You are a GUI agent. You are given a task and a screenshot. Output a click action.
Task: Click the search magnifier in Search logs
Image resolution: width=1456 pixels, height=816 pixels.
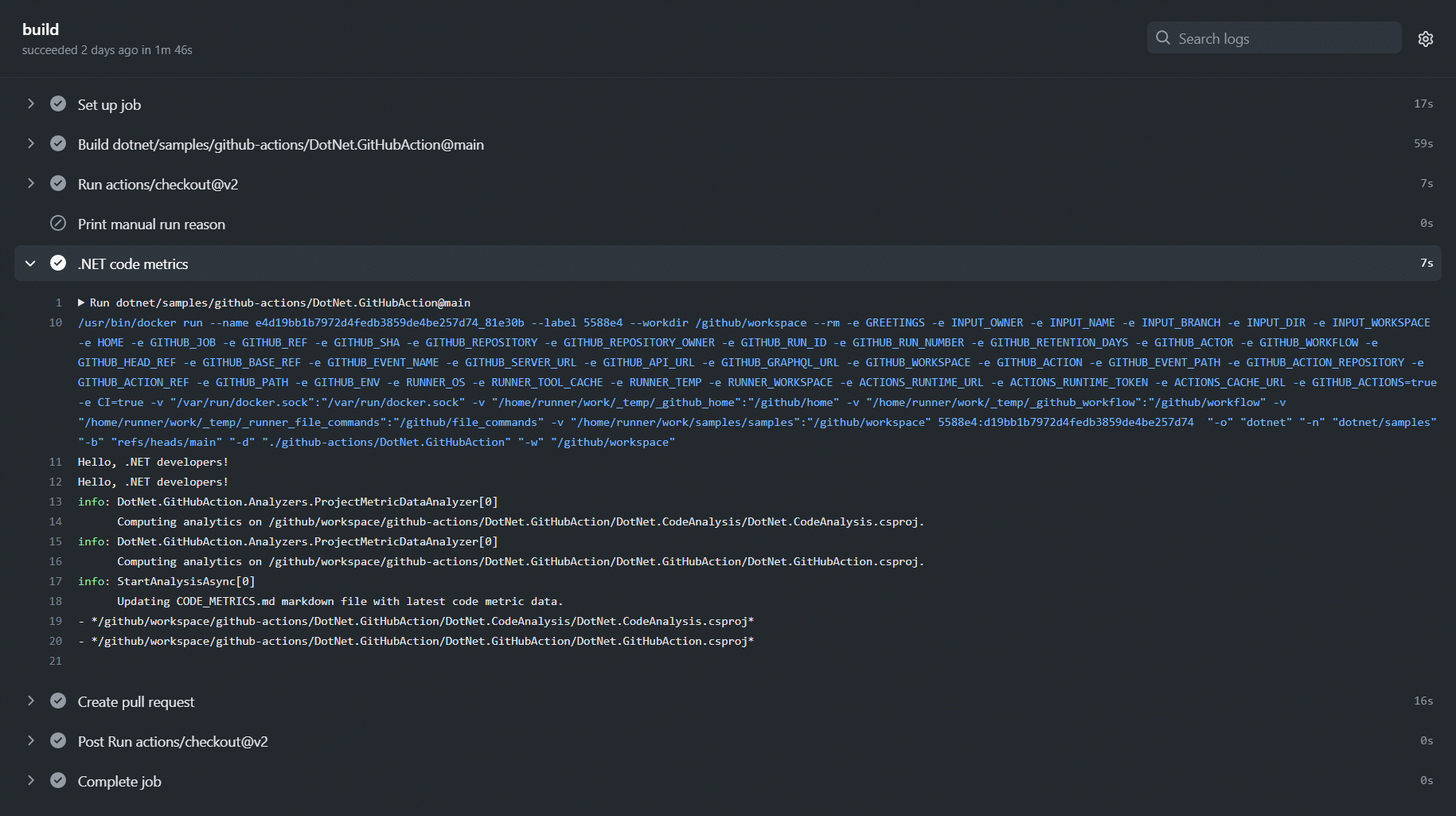tap(1162, 37)
